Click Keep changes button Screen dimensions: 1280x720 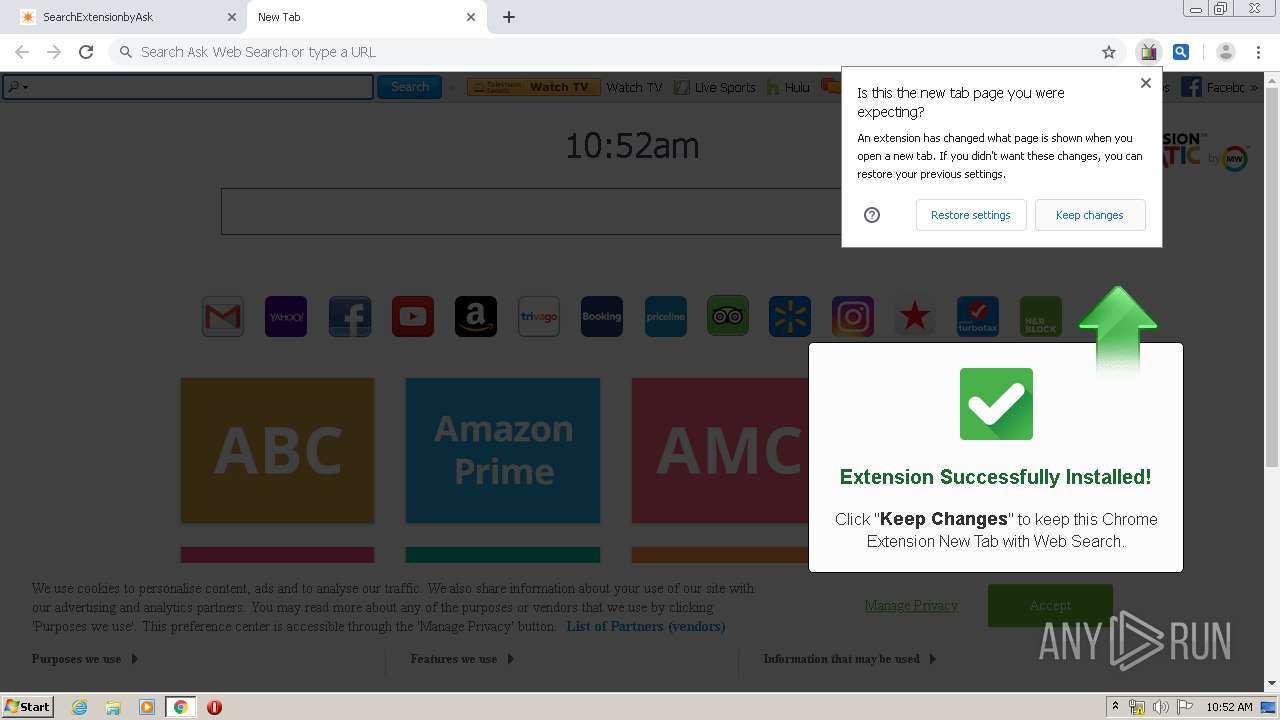[1090, 215]
